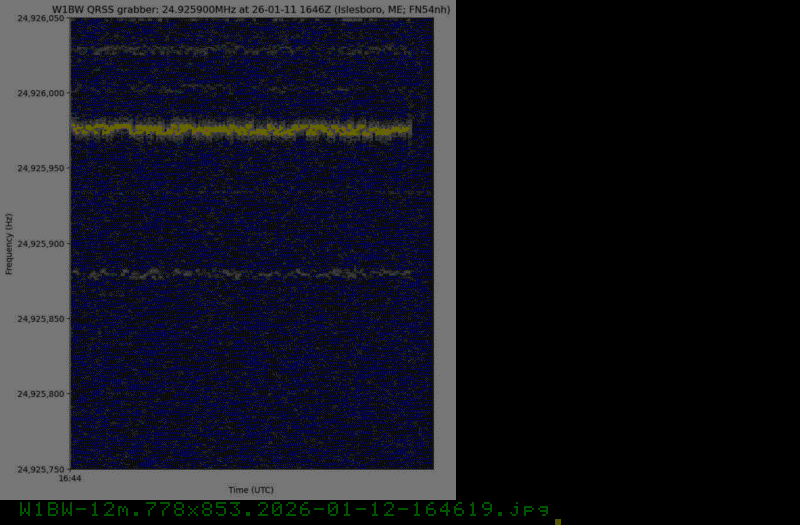Click the Frequency (Hz) axis label
The width and height of the screenshot is (800, 525).
coord(9,243)
